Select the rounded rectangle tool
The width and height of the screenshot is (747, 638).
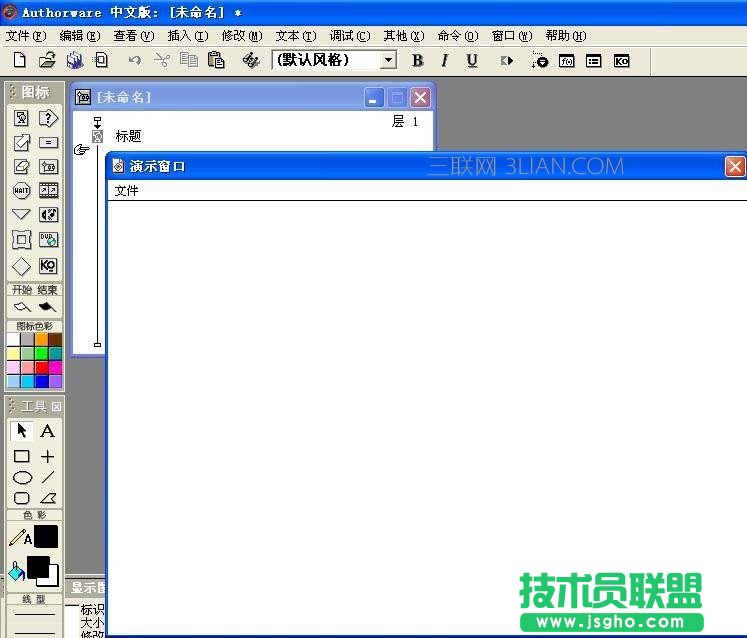[21, 498]
